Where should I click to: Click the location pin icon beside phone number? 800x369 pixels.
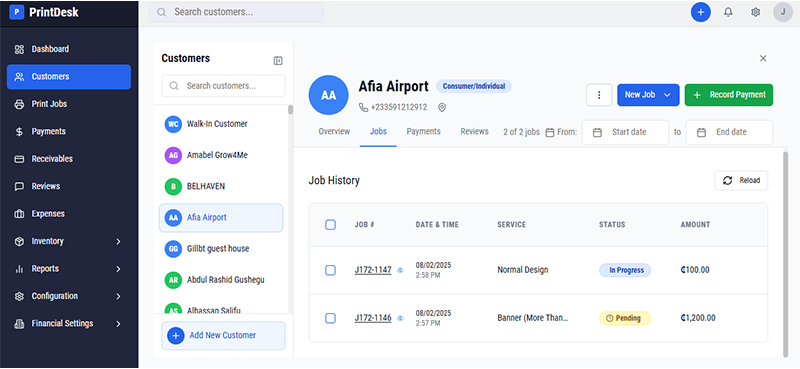[442, 107]
